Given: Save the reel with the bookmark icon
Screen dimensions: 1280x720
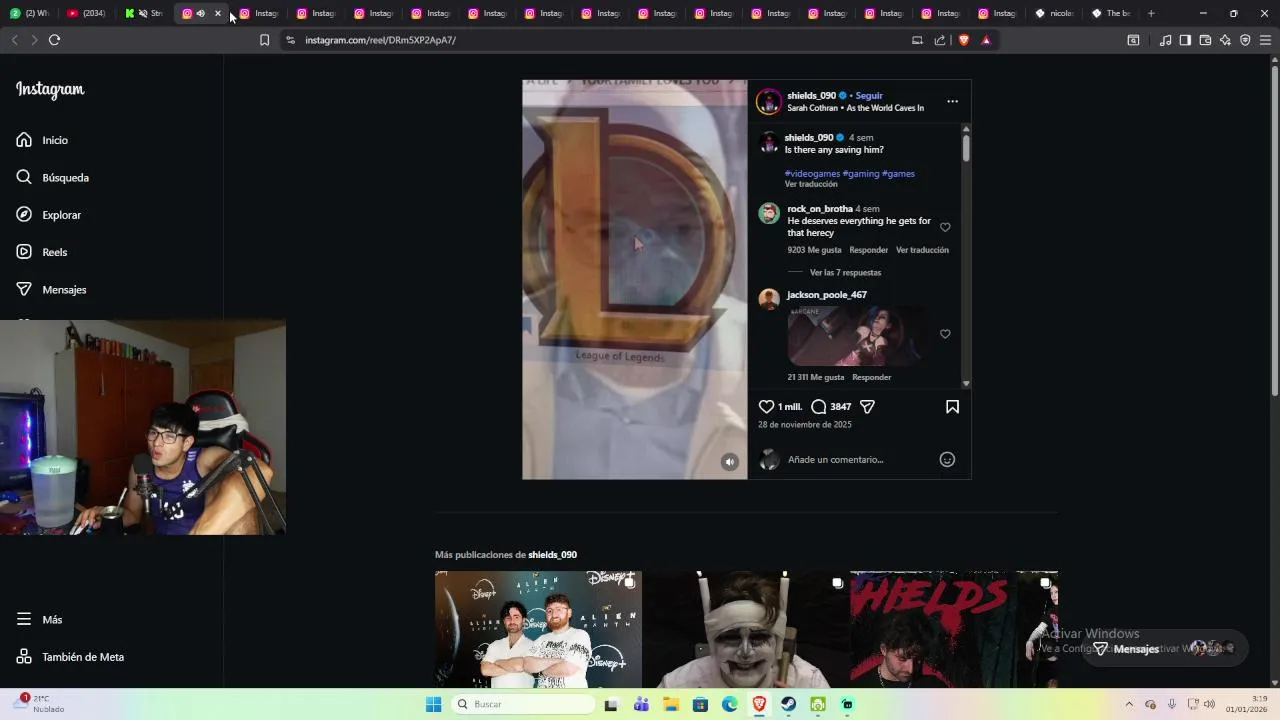Looking at the screenshot, I should coord(952,407).
